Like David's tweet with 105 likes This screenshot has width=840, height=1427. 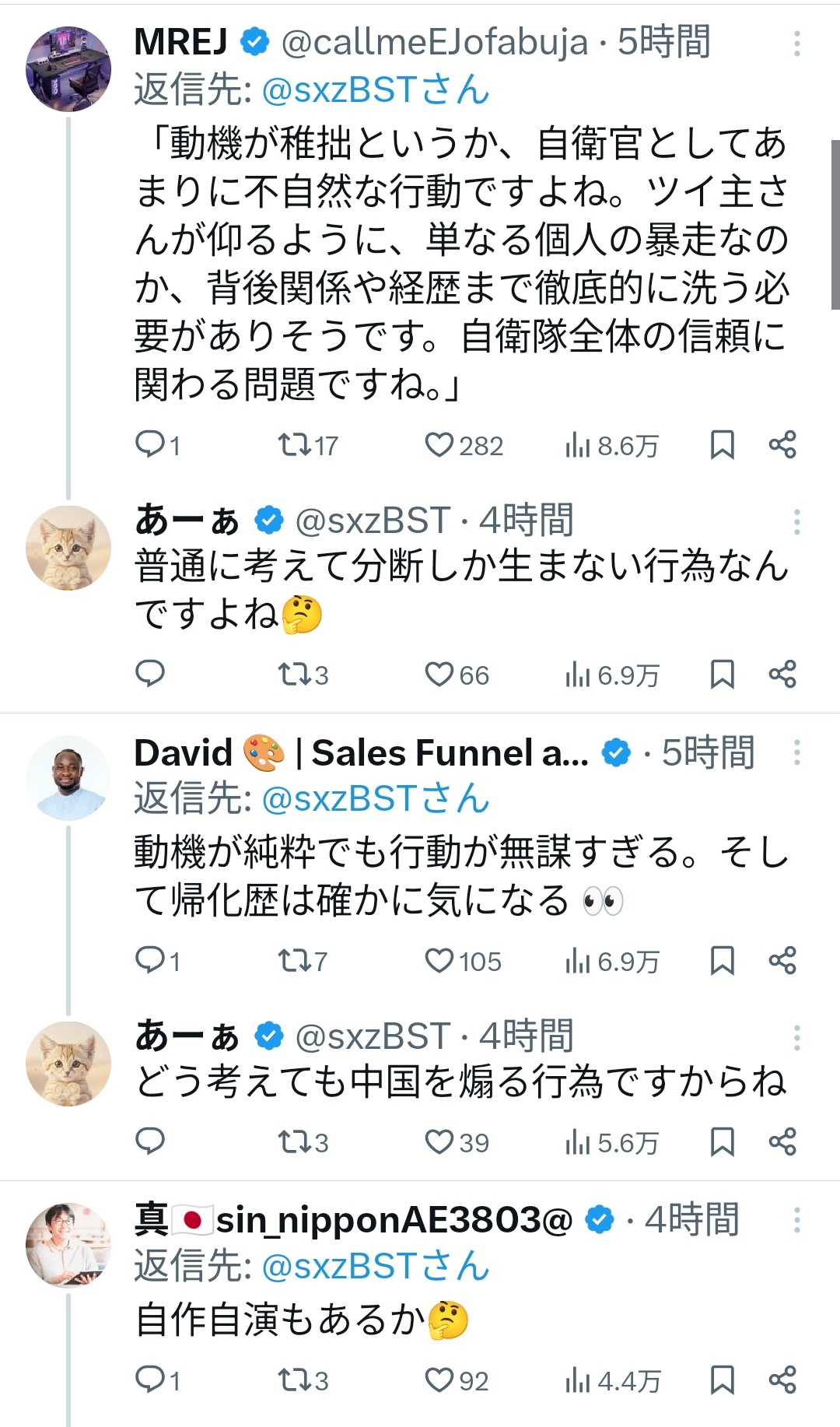439,961
